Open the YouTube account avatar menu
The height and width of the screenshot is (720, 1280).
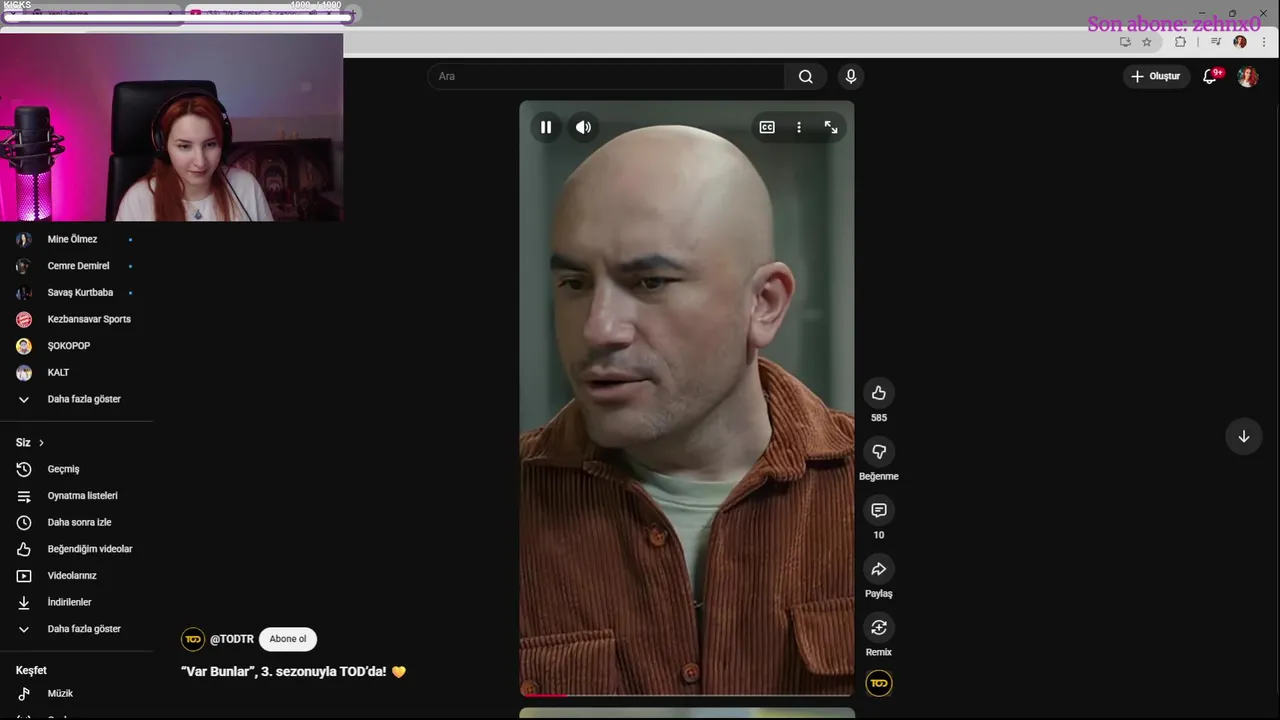click(1248, 77)
